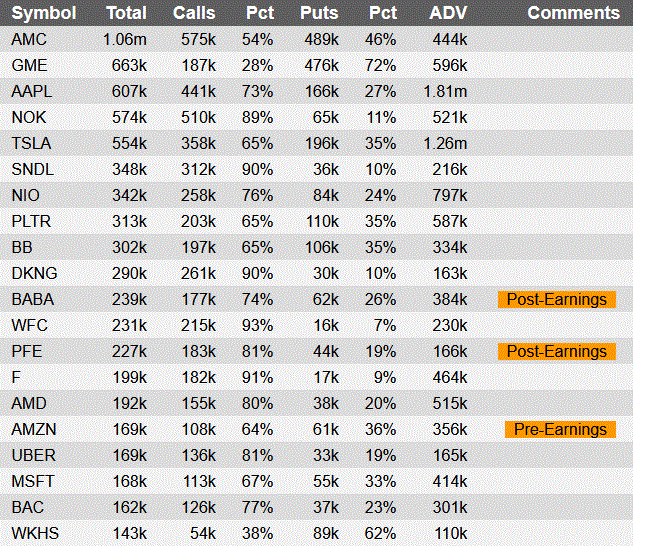
Task: Select the Comments column header
Action: coord(574,13)
